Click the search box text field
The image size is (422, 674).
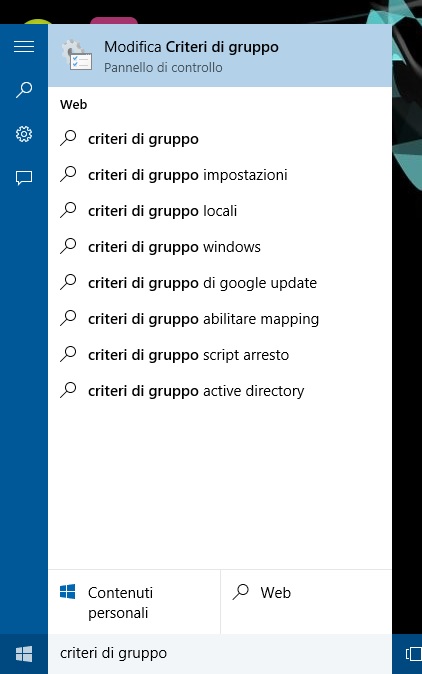(x=220, y=654)
